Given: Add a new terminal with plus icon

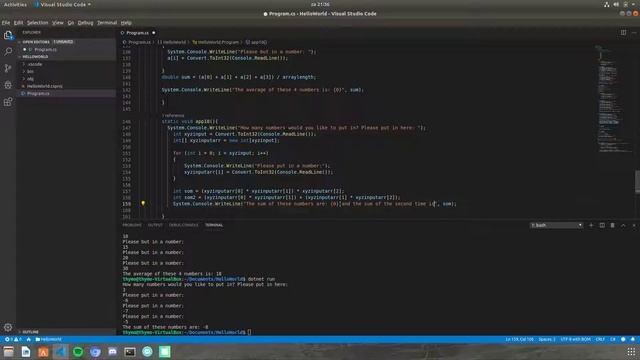Looking at the screenshot, I should point(591,225).
